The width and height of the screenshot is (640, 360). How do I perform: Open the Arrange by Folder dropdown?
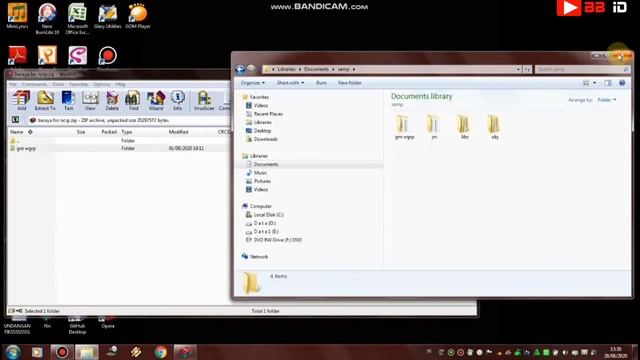click(x=607, y=100)
